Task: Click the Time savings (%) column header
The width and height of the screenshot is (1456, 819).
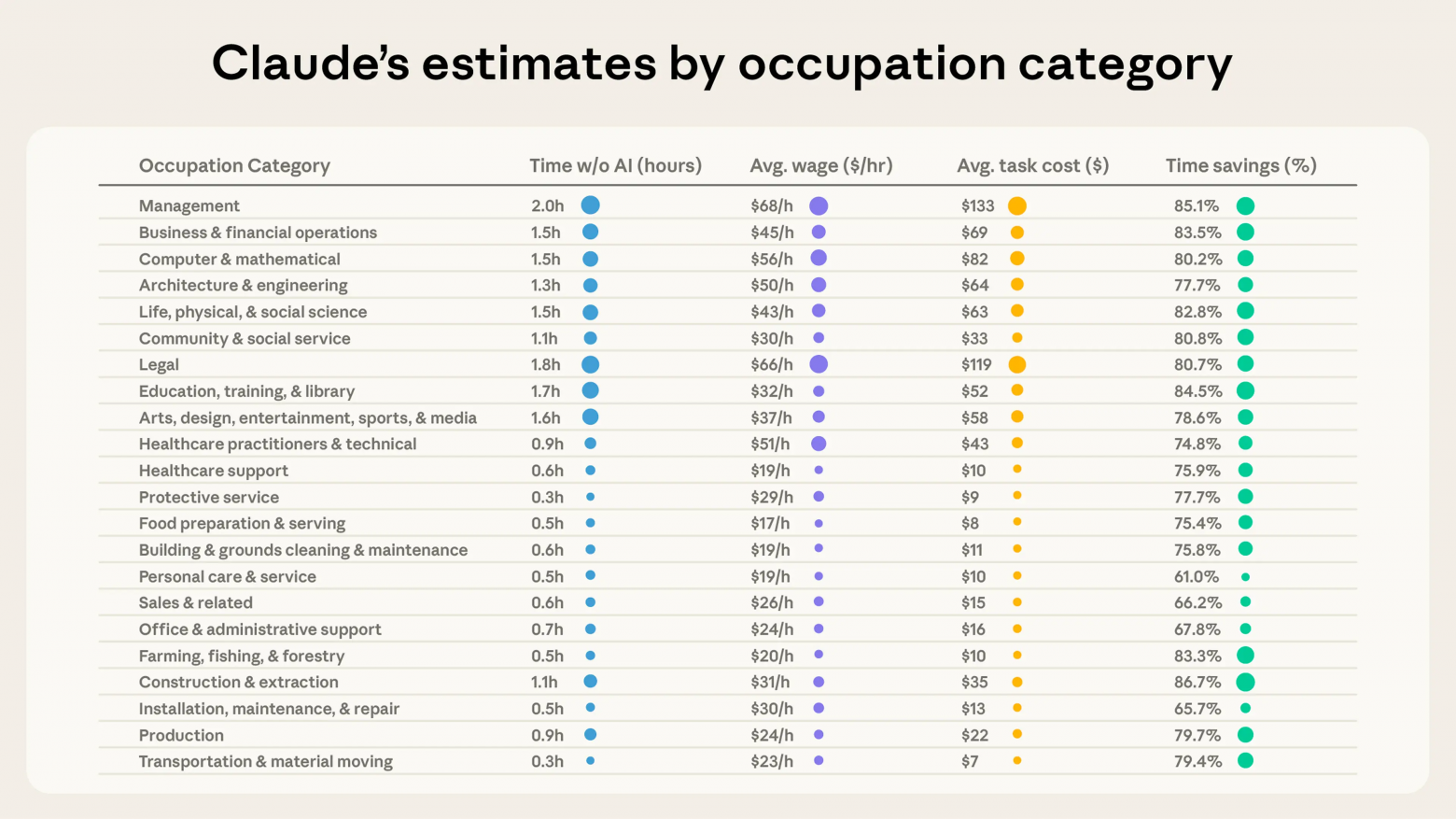Action: (1240, 166)
